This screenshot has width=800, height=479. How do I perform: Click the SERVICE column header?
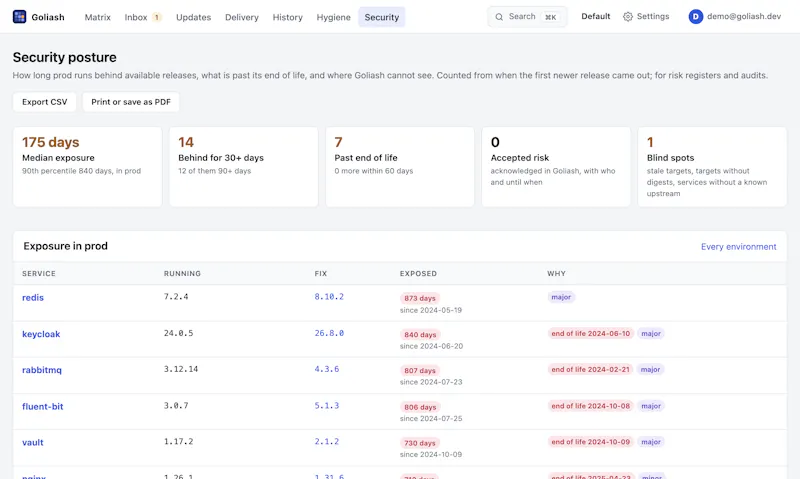[39, 273]
